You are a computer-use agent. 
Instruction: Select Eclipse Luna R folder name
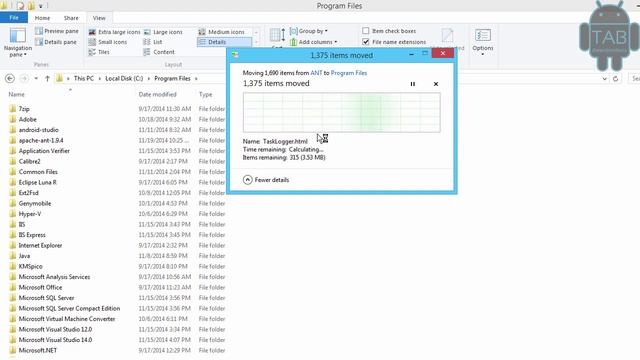click(x=38, y=182)
